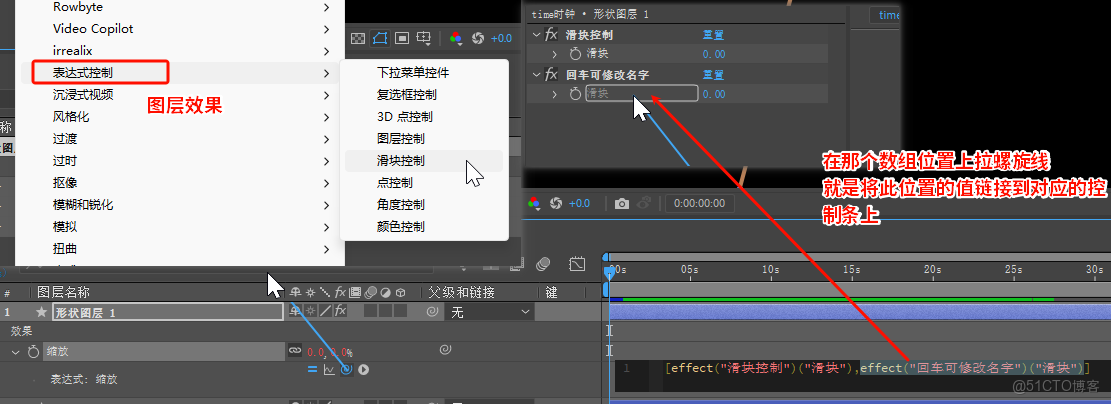Toggle shy switch on 形状图层 1
This screenshot has height=404, width=1111.
295,311
